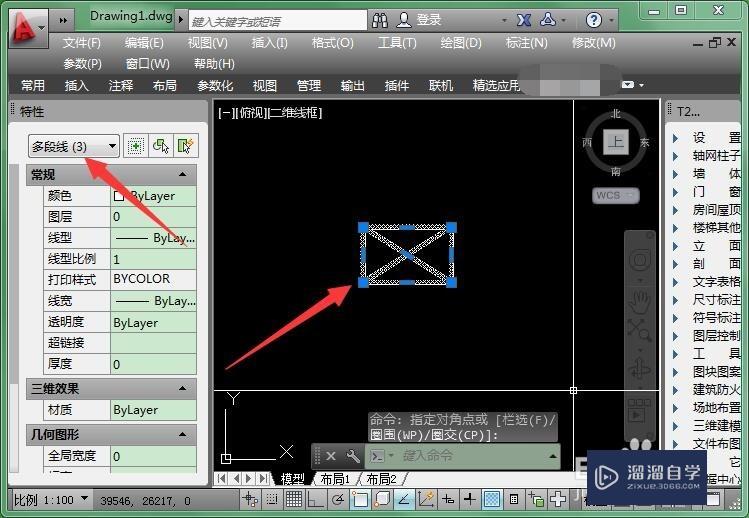Switch to the 注释 ribbon tab

click(121, 86)
